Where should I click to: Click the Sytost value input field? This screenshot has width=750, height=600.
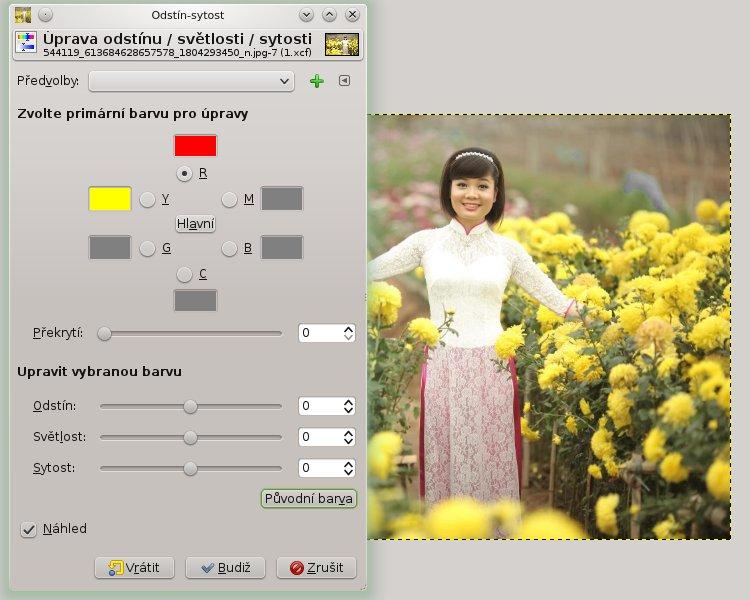click(x=320, y=467)
